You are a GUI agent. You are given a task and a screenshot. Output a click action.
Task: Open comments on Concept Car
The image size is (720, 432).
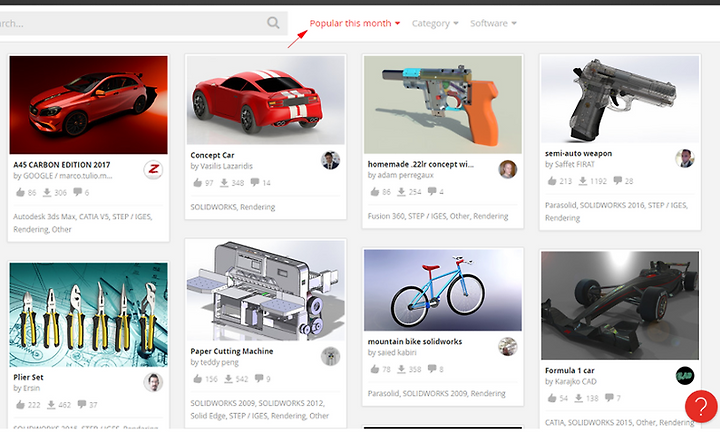(255, 182)
